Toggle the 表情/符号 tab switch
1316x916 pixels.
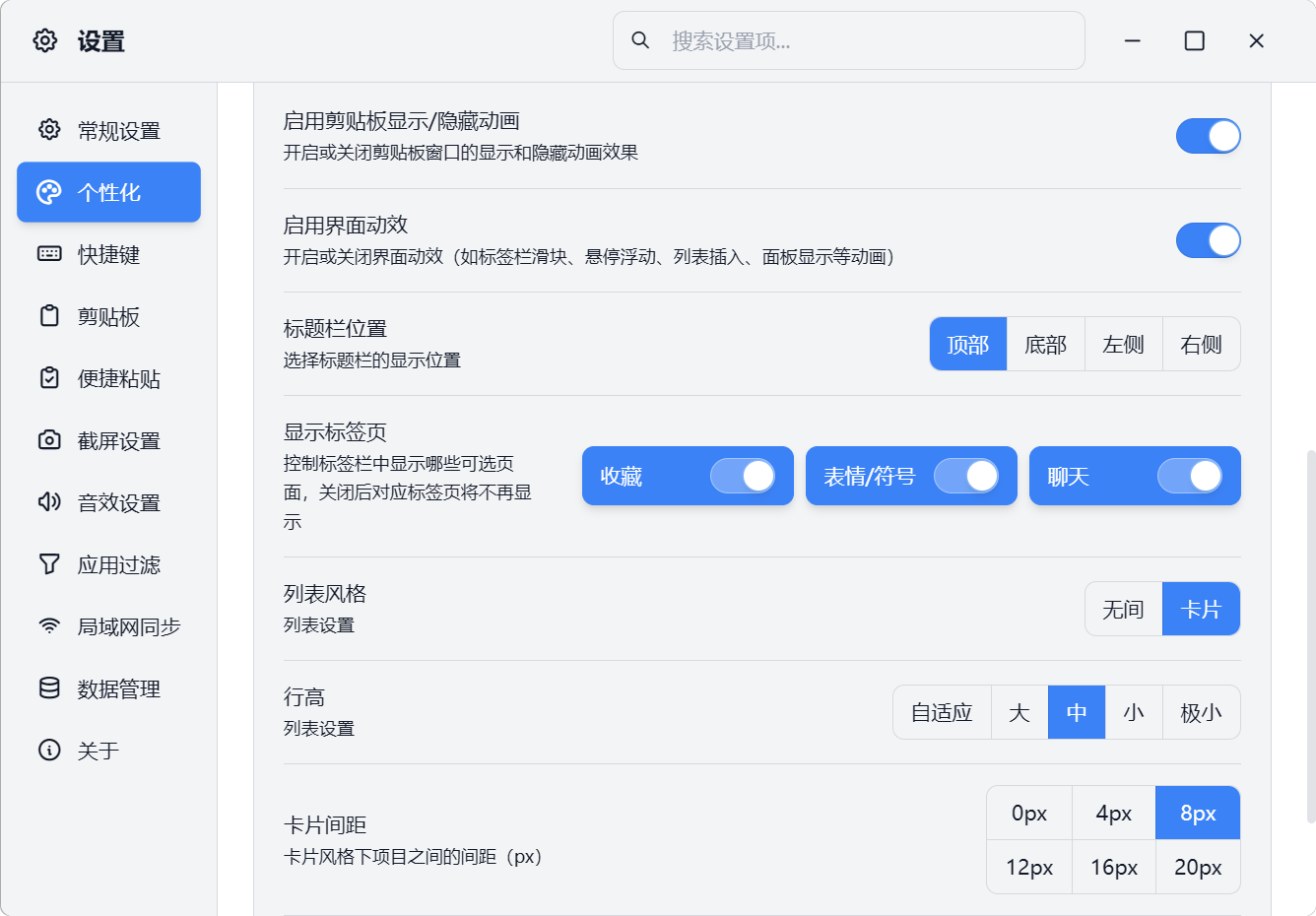[x=966, y=476]
